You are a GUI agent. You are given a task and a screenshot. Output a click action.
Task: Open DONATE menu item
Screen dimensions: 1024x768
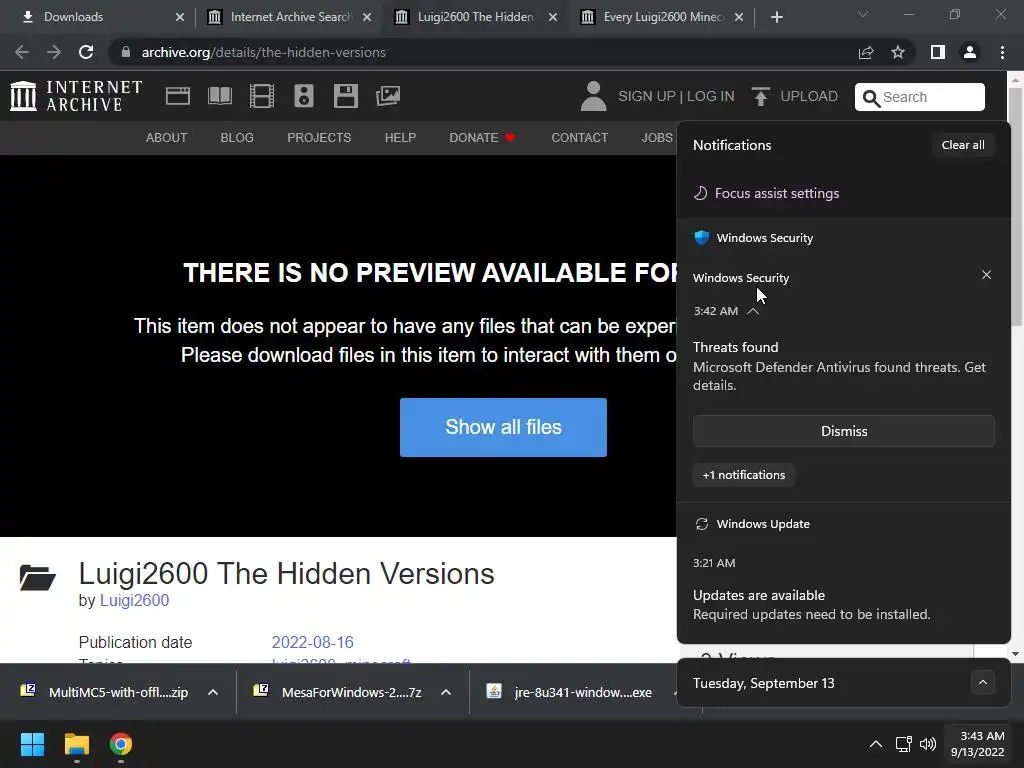point(482,138)
